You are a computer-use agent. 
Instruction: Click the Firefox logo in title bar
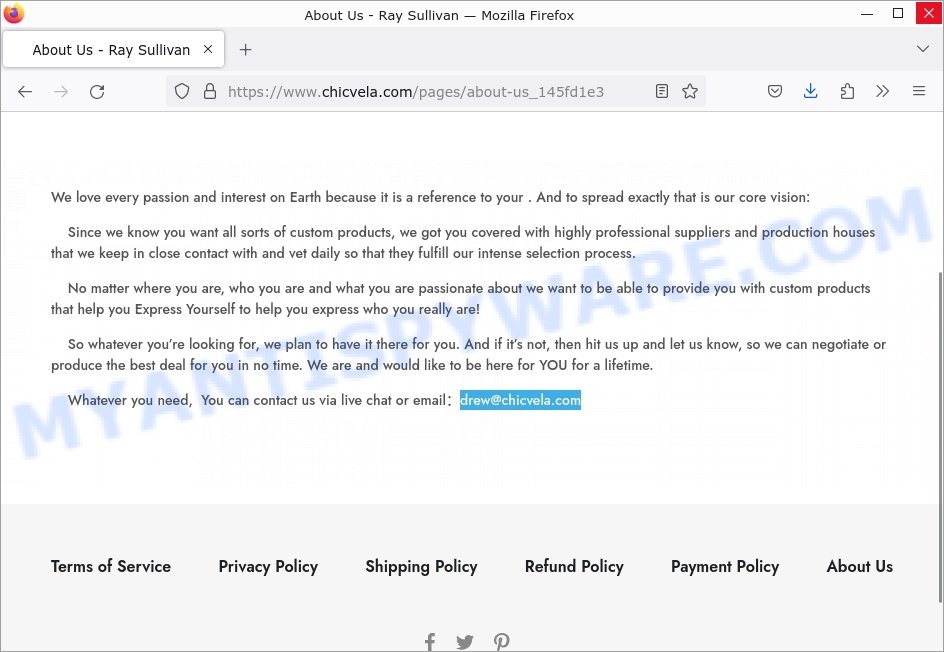13,13
